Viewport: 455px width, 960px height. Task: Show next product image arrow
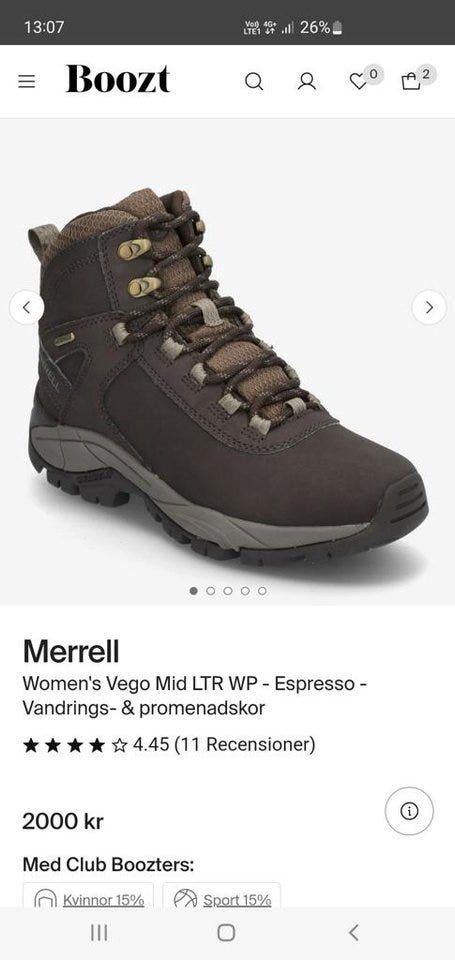pos(429,307)
